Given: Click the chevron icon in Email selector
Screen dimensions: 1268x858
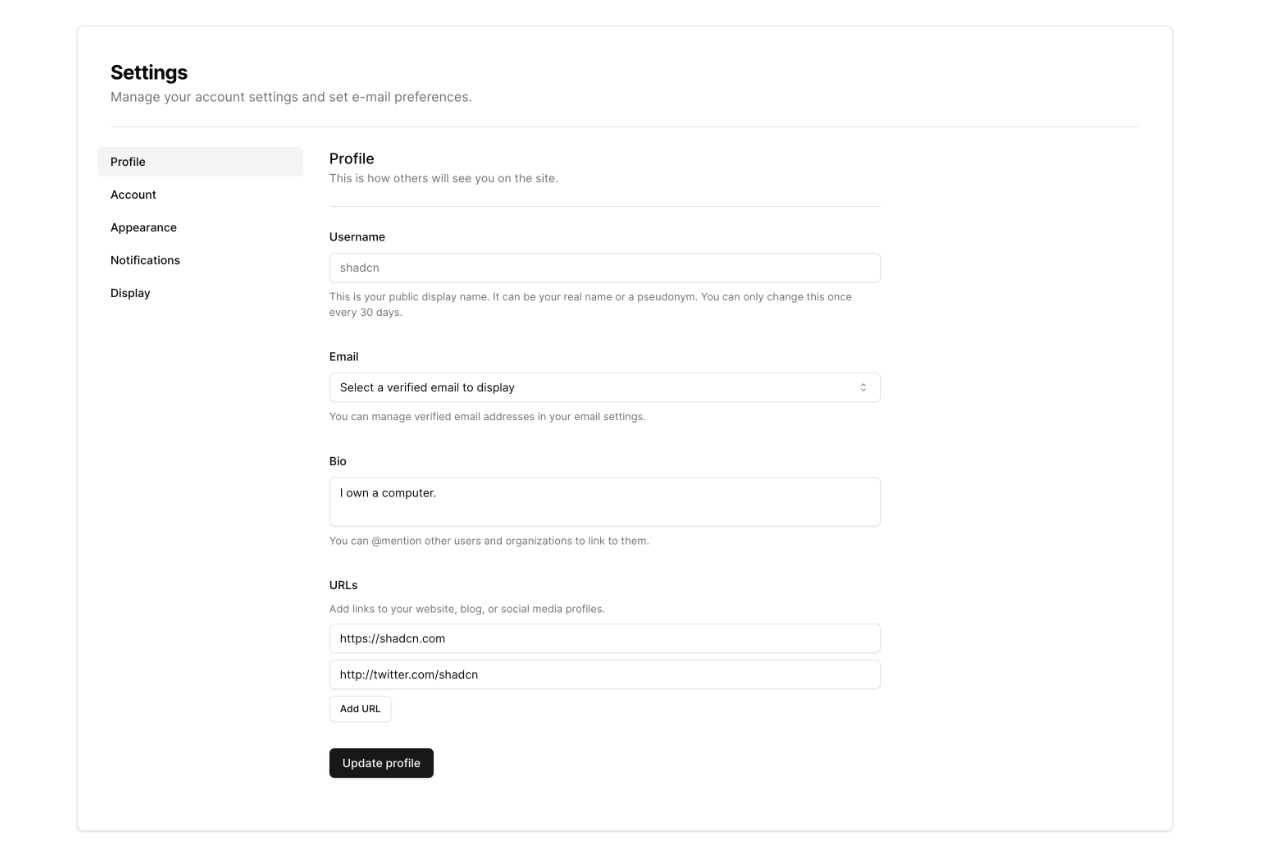Looking at the screenshot, I should (x=864, y=387).
